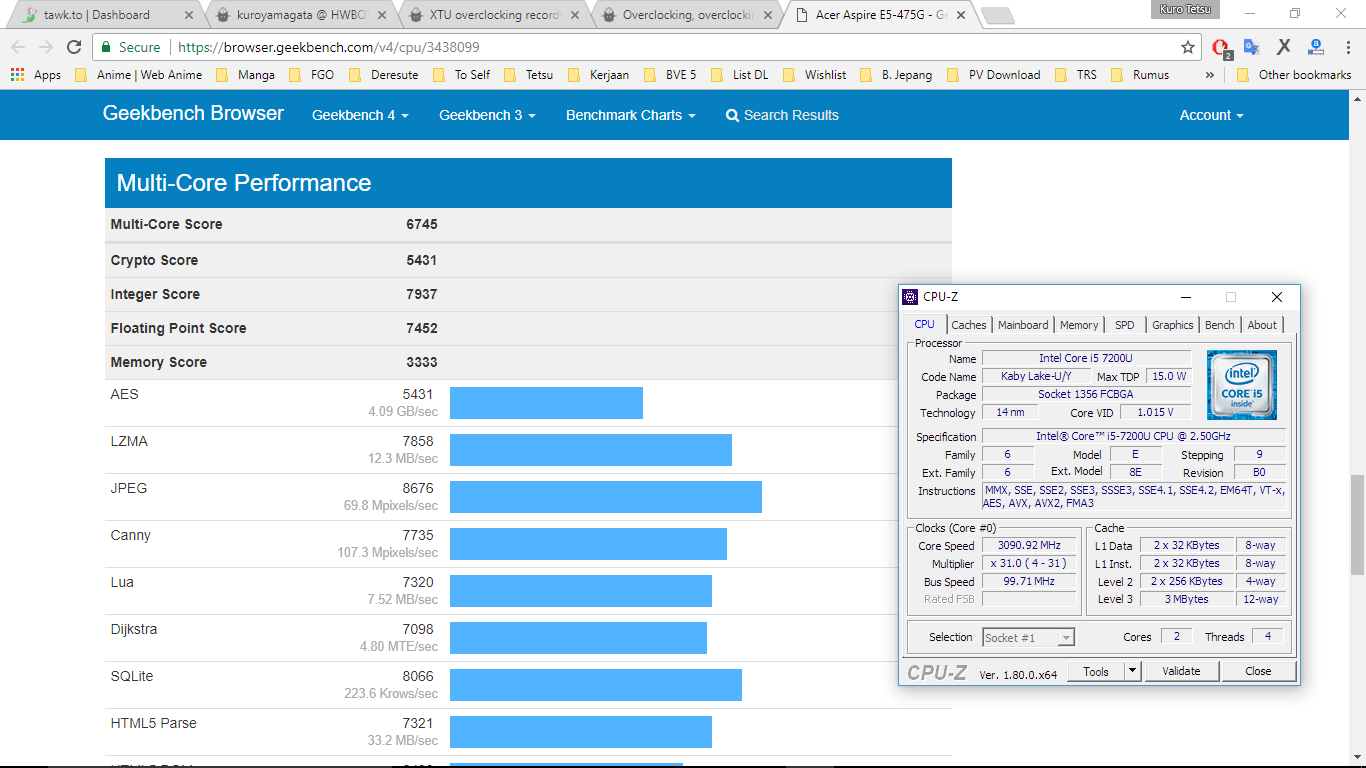Click the page vertical scrollbar thumb

[x=1357, y=525]
